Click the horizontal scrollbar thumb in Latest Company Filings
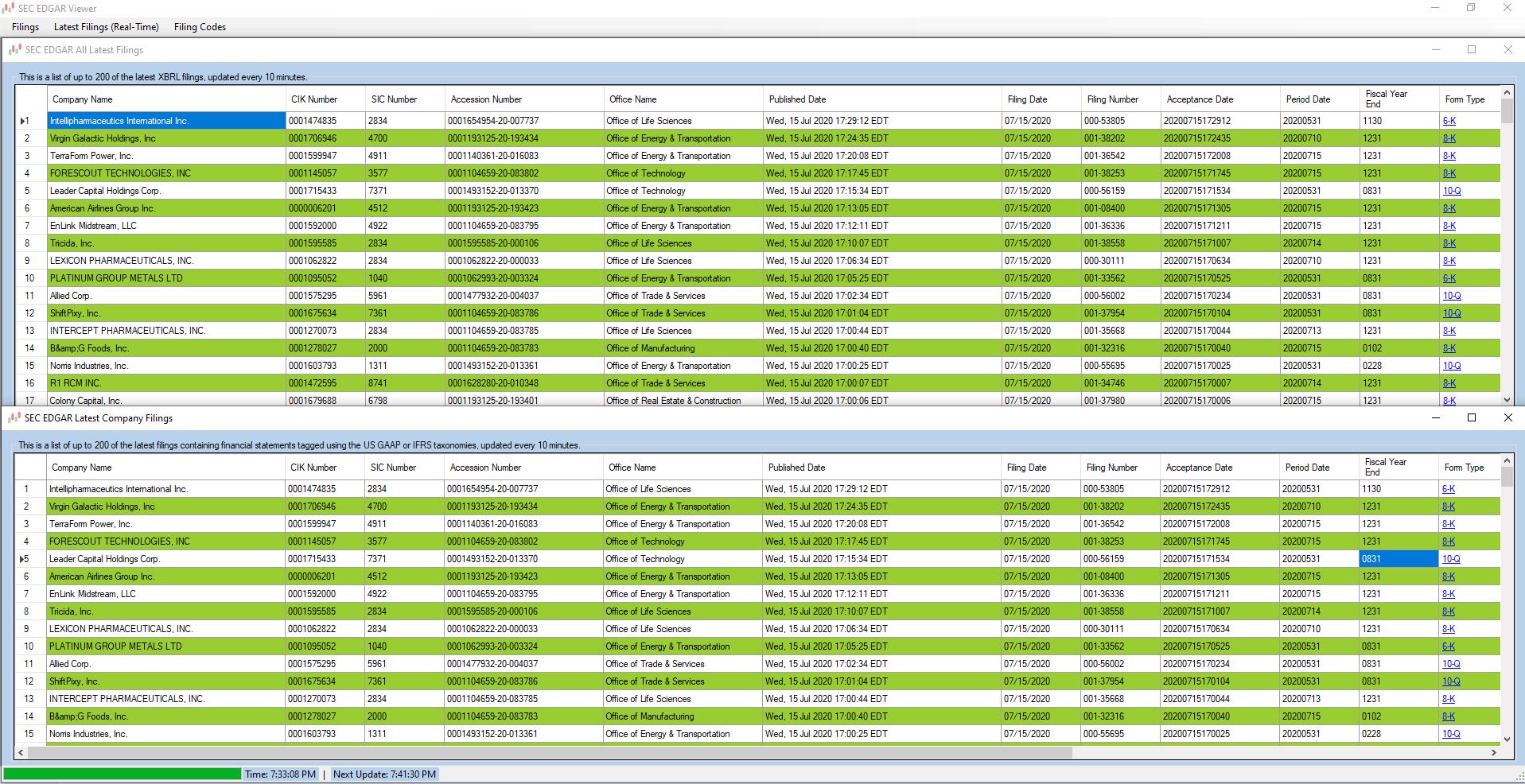 [550, 752]
